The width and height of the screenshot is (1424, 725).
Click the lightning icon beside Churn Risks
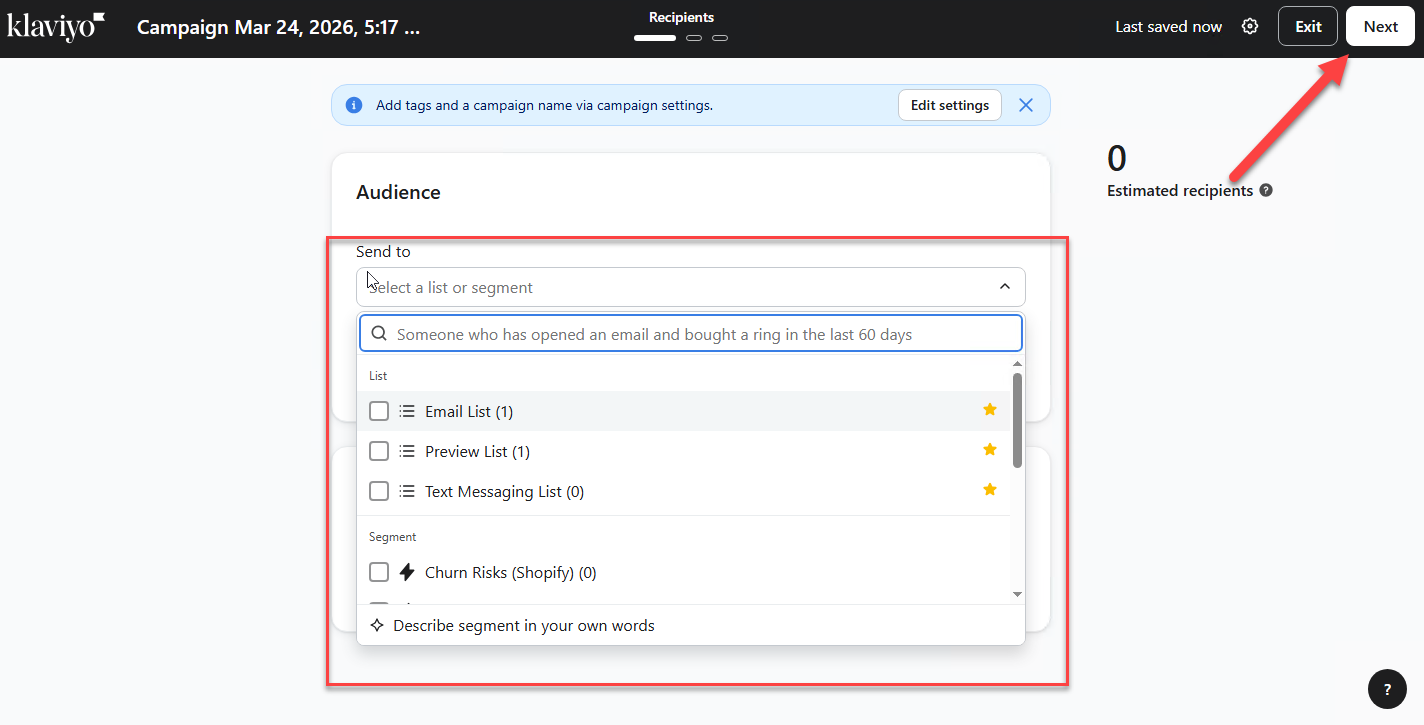coord(407,572)
